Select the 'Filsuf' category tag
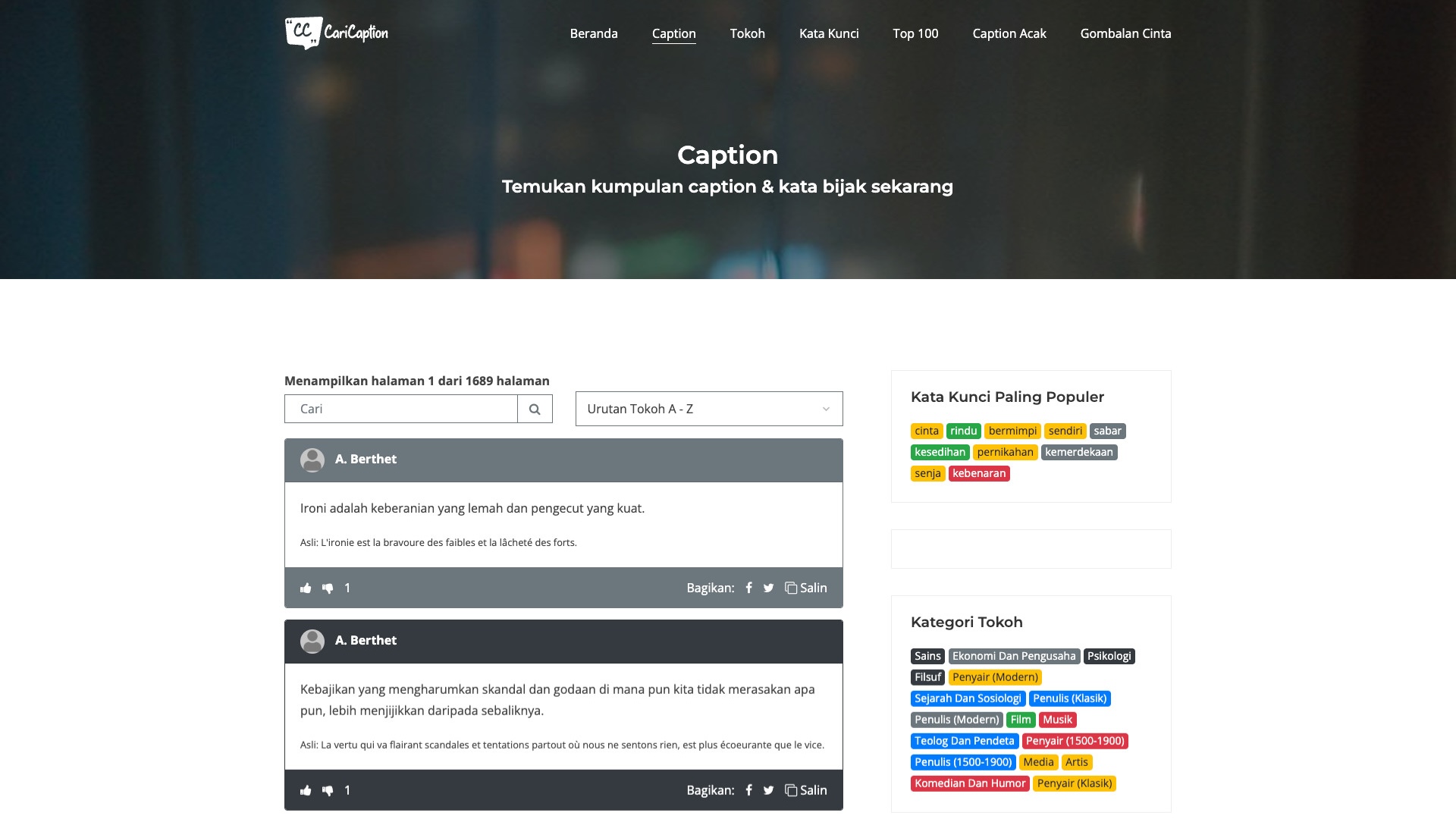 (x=927, y=677)
